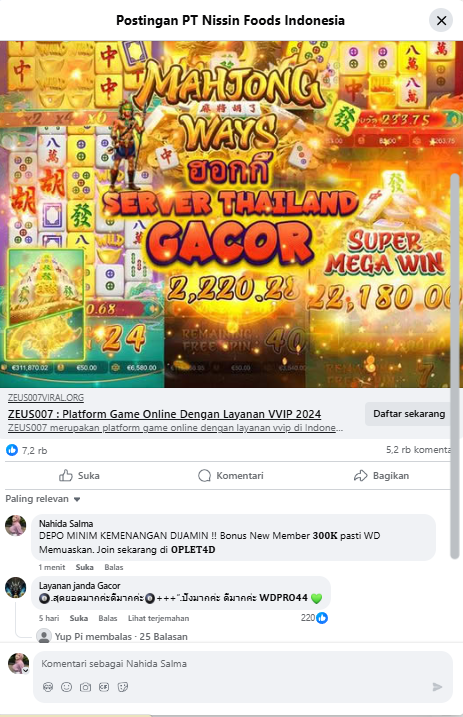Image resolution: width=463 pixels, height=717 pixels.
Task: Open the ZEUS007 platform title link
Action: pyautogui.click(x=165, y=414)
